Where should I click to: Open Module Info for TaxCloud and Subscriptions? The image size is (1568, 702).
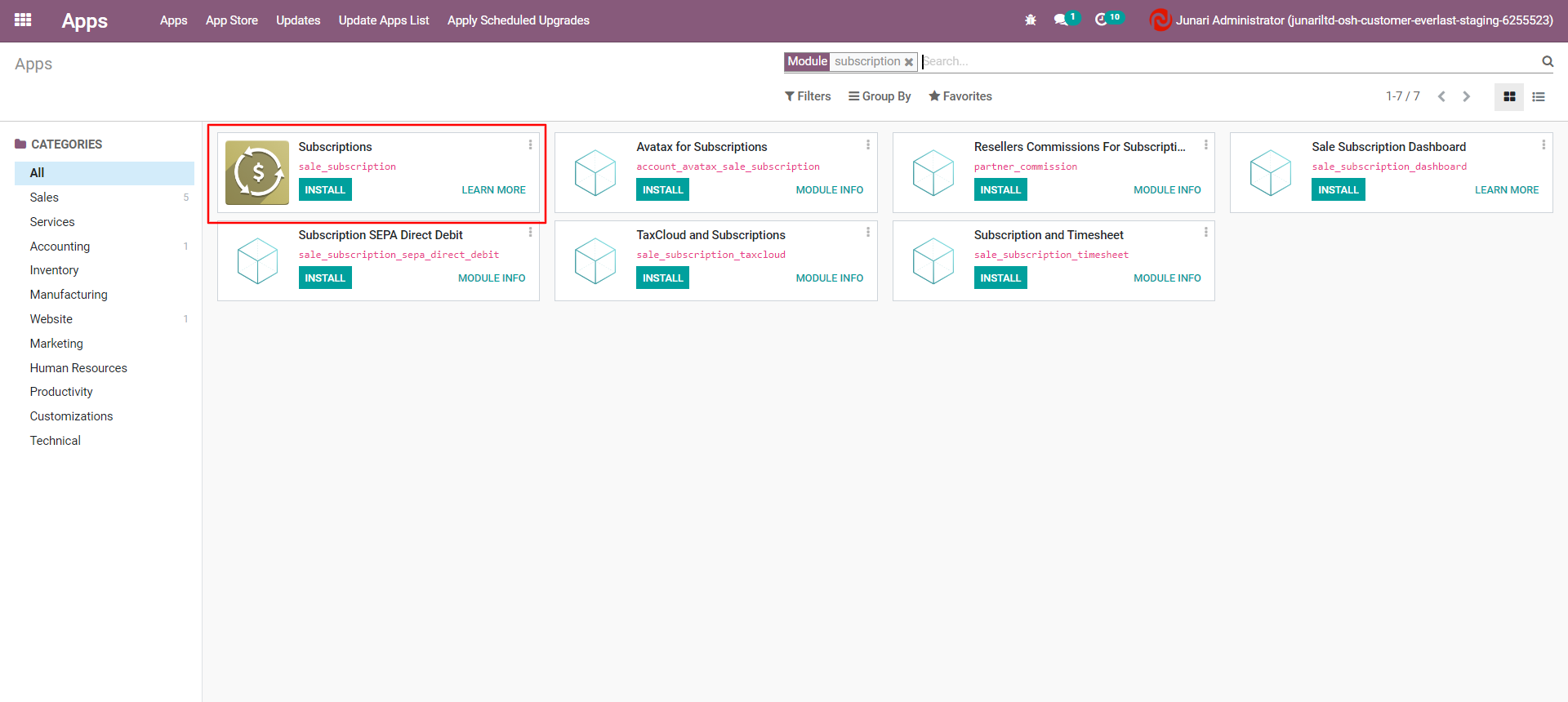(829, 278)
